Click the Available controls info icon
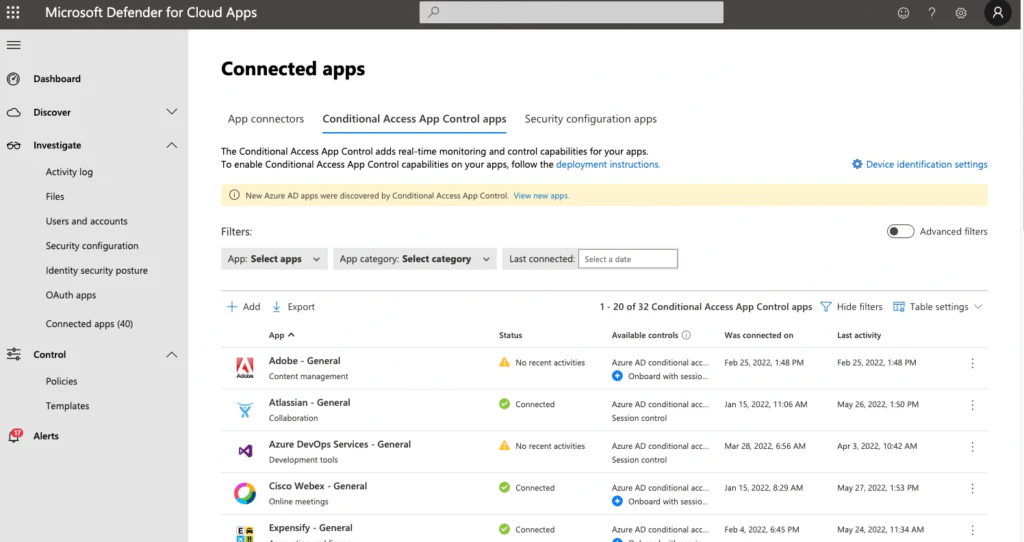Screen dimensions: 1024x542 point(686,335)
